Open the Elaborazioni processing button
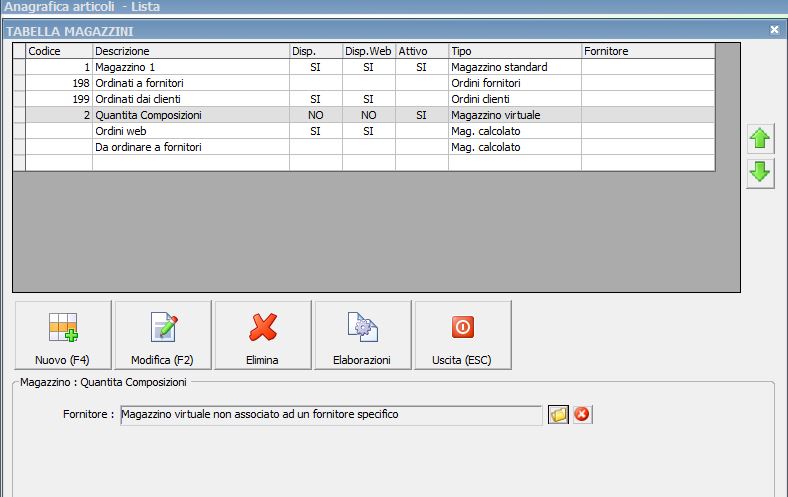Screen dimensions: 788x497 [x=362, y=335]
